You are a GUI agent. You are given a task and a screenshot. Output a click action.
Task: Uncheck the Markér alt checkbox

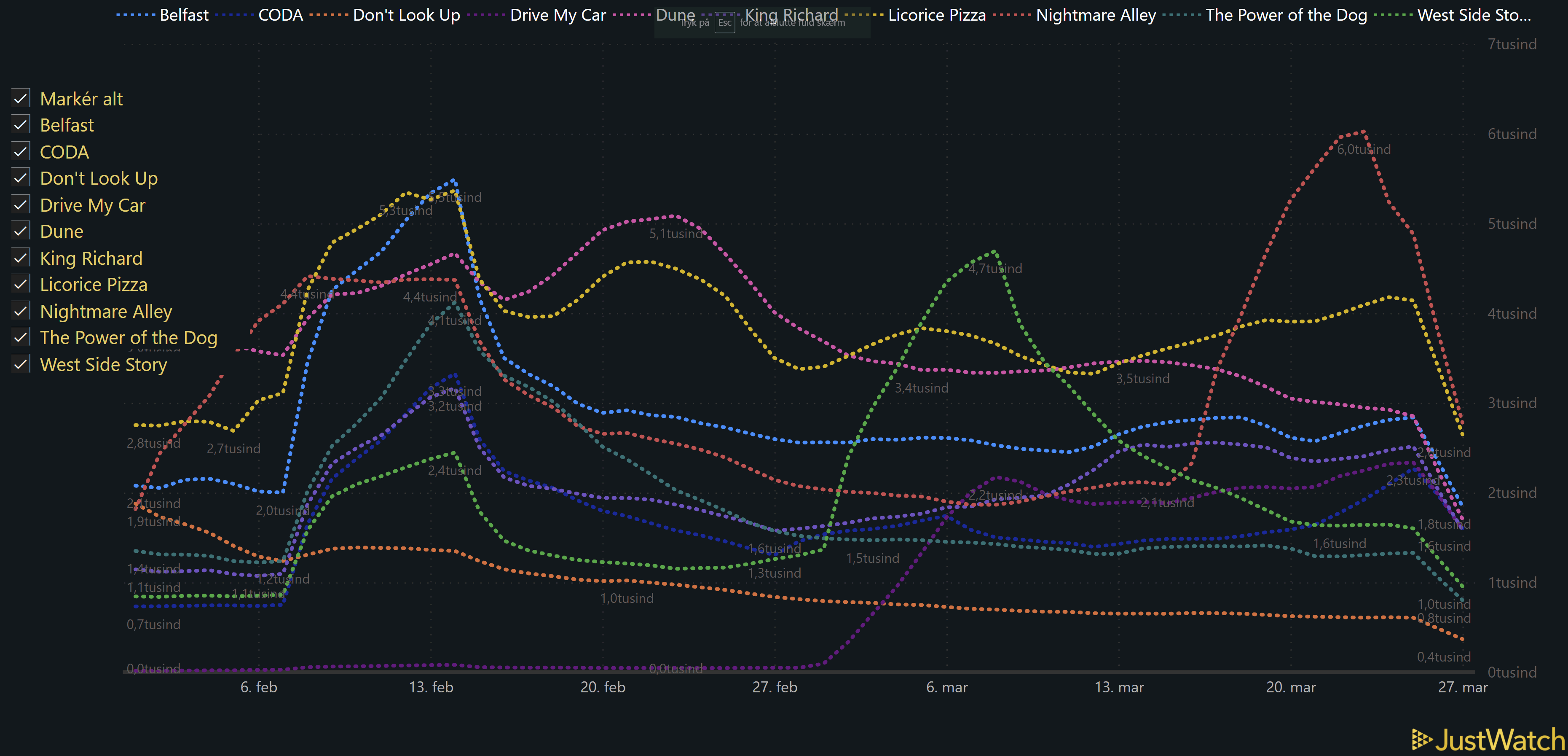click(21, 98)
